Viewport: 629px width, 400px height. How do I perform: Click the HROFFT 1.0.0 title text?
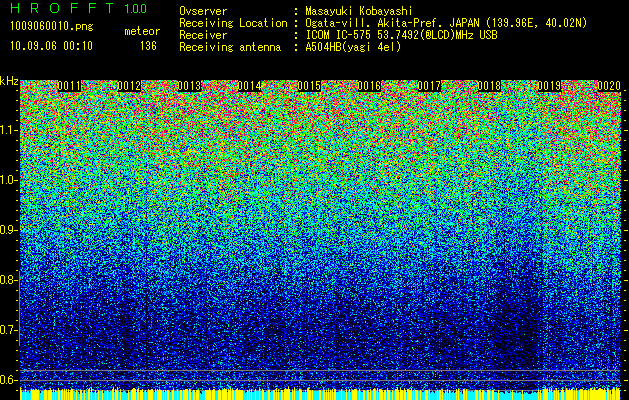79,8
